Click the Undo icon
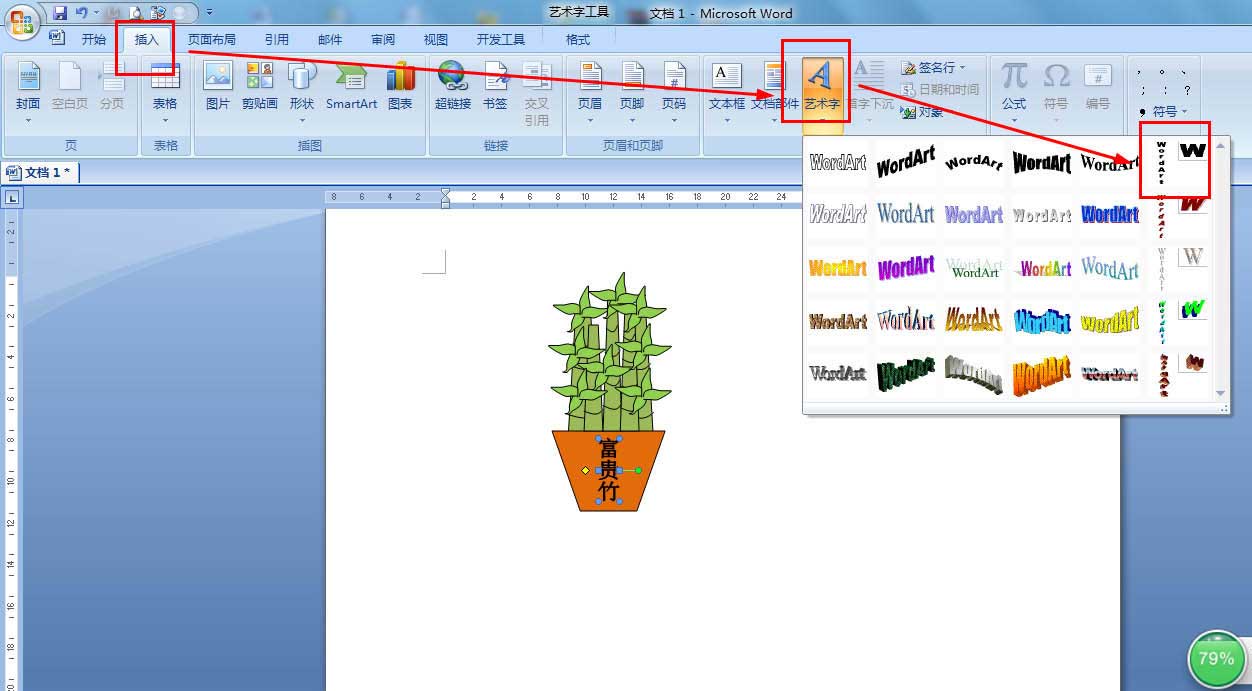The width and height of the screenshot is (1252, 691). point(82,13)
